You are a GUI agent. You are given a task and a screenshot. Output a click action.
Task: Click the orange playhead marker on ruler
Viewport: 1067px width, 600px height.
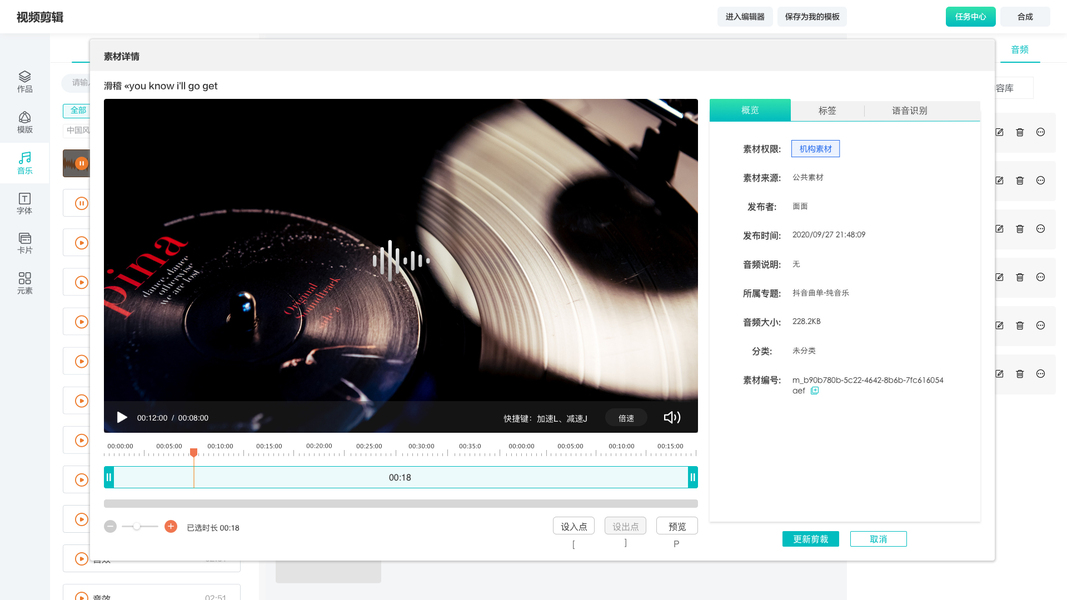point(194,452)
